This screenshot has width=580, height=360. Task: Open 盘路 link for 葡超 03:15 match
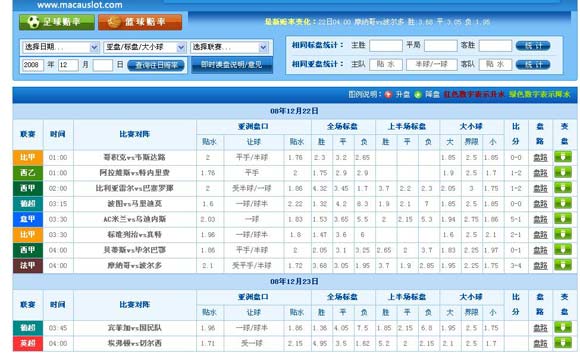click(540, 204)
